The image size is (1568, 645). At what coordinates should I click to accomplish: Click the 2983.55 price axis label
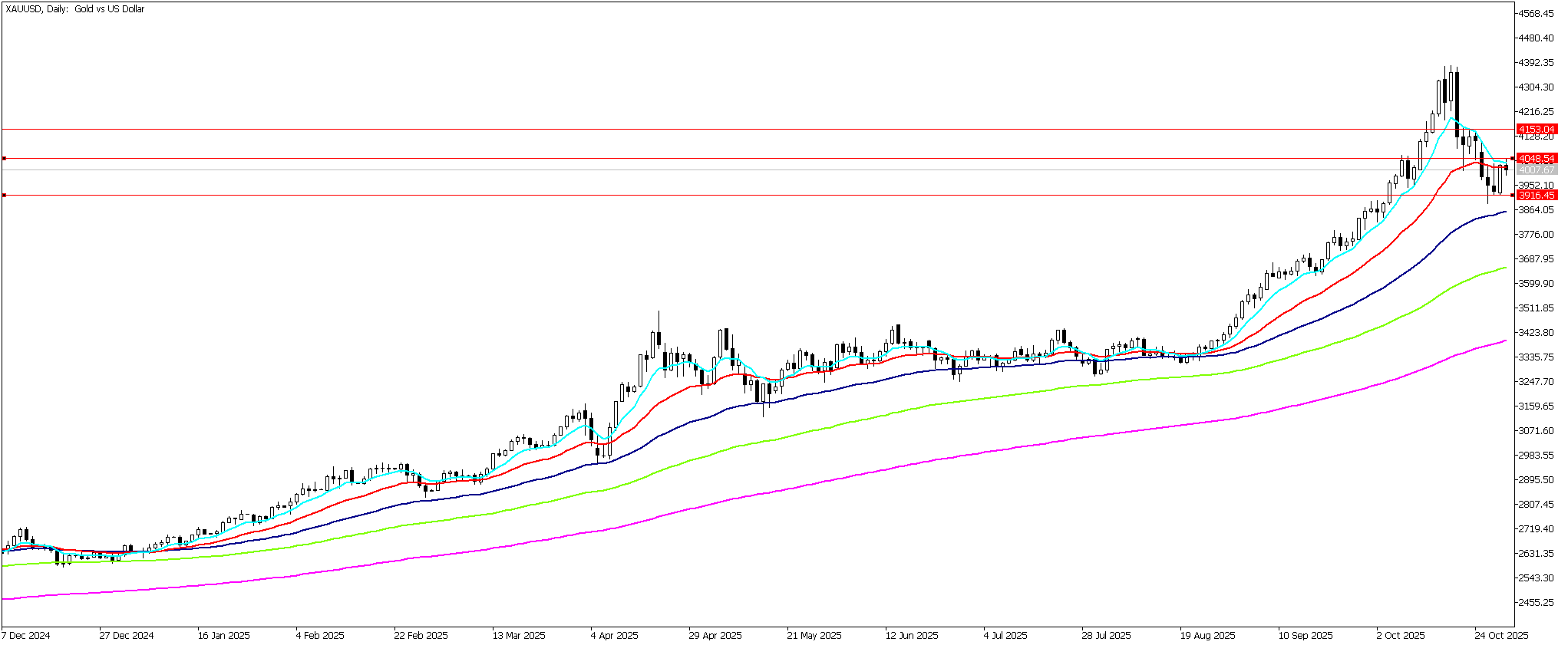1536,456
